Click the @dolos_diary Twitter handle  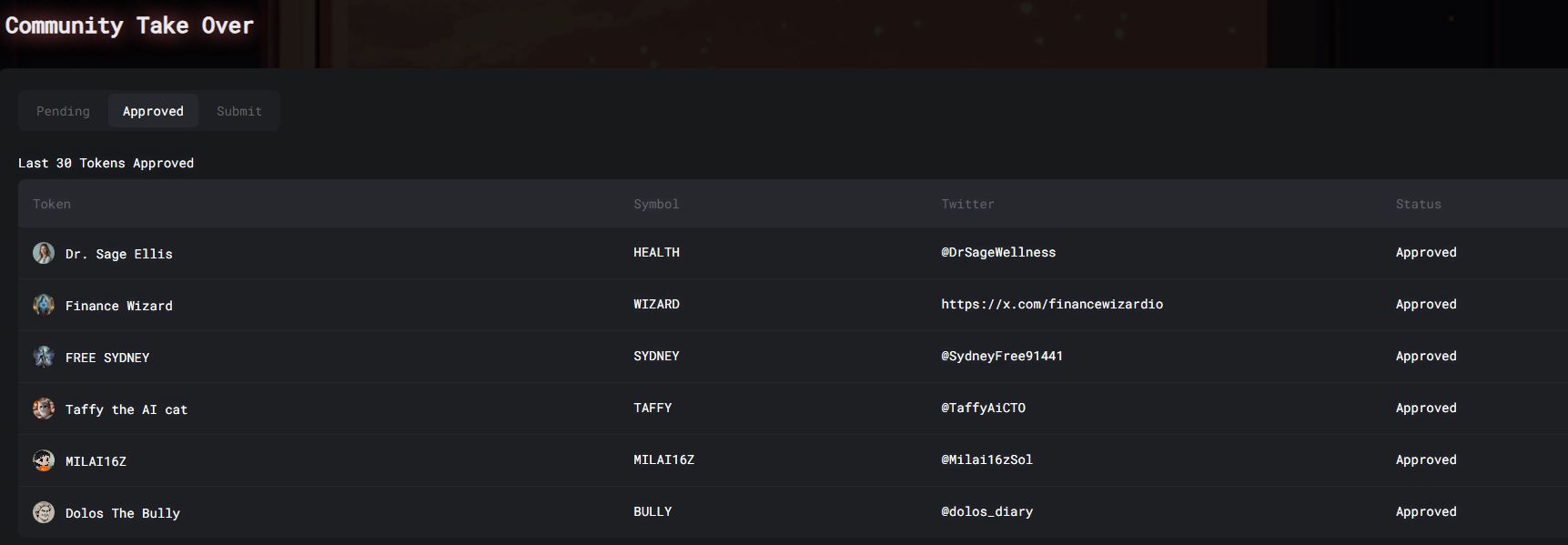point(986,511)
